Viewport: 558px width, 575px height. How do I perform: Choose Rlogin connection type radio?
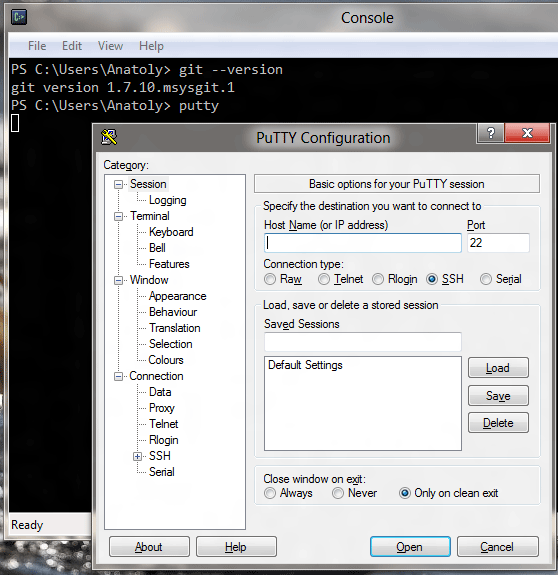[378, 279]
